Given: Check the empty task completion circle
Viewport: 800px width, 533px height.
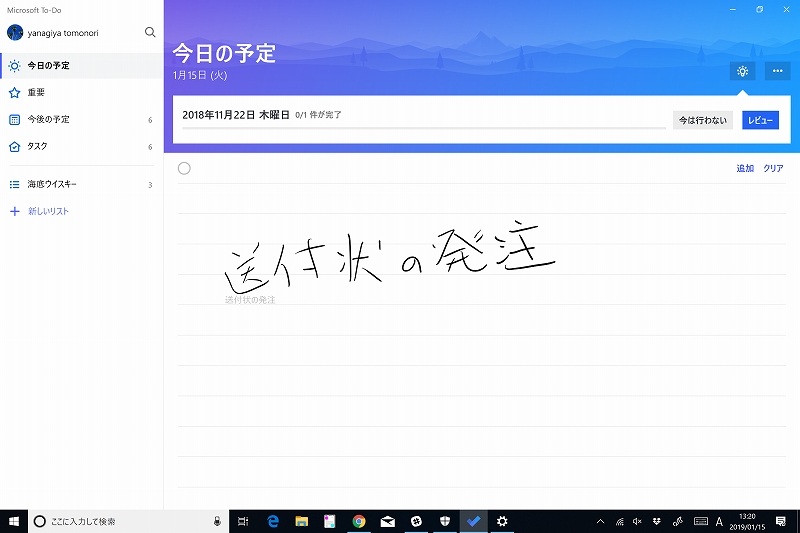Looking at the screenshot, I should [184, 168].
